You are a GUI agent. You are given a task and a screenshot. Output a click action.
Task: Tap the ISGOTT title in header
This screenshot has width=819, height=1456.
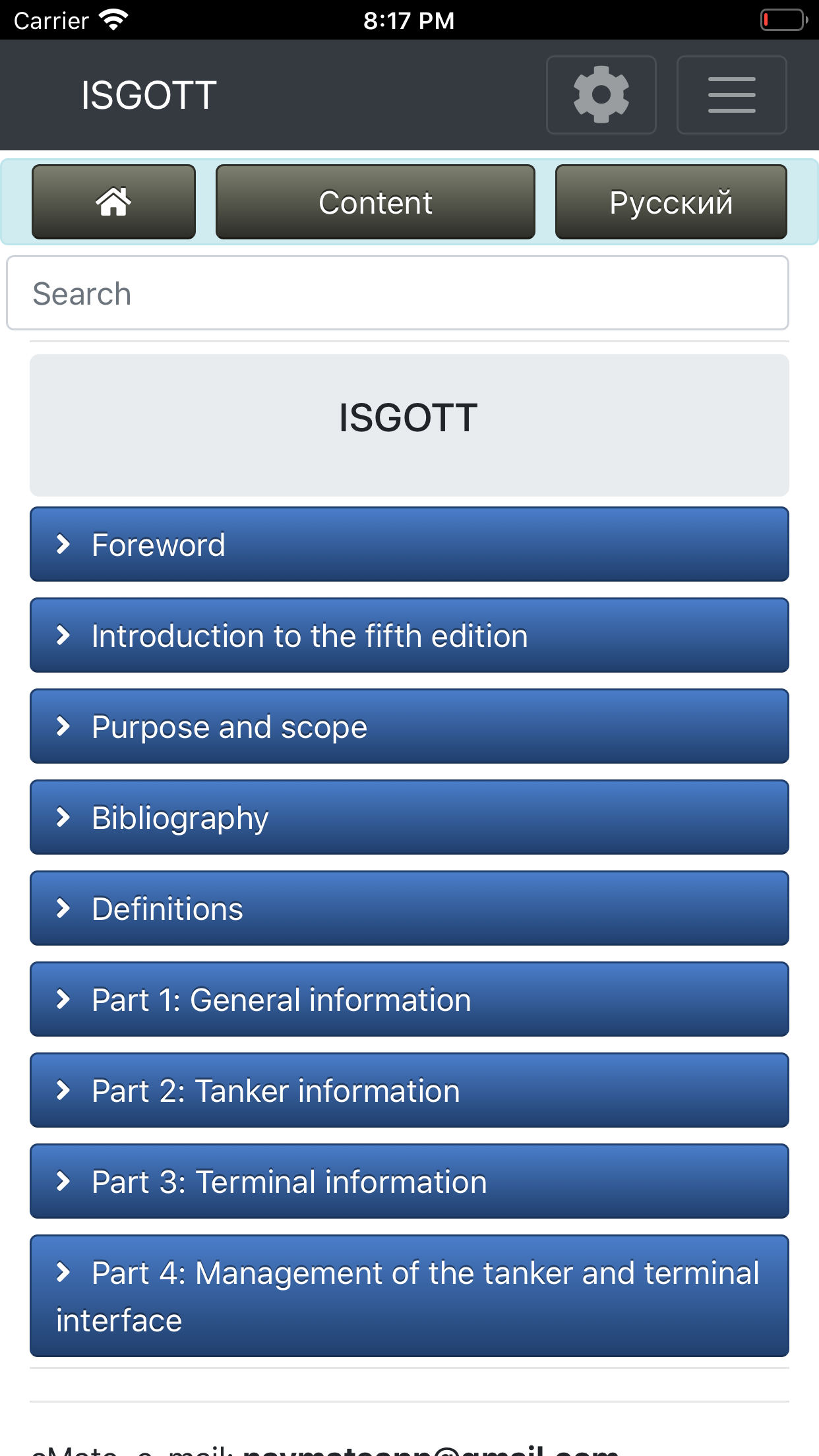click(x=149, y=95)
